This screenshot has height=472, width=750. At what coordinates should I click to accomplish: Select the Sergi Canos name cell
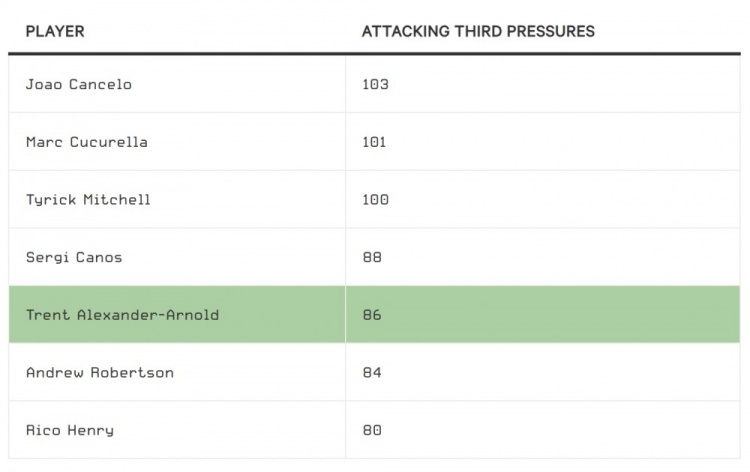(177, 257)
